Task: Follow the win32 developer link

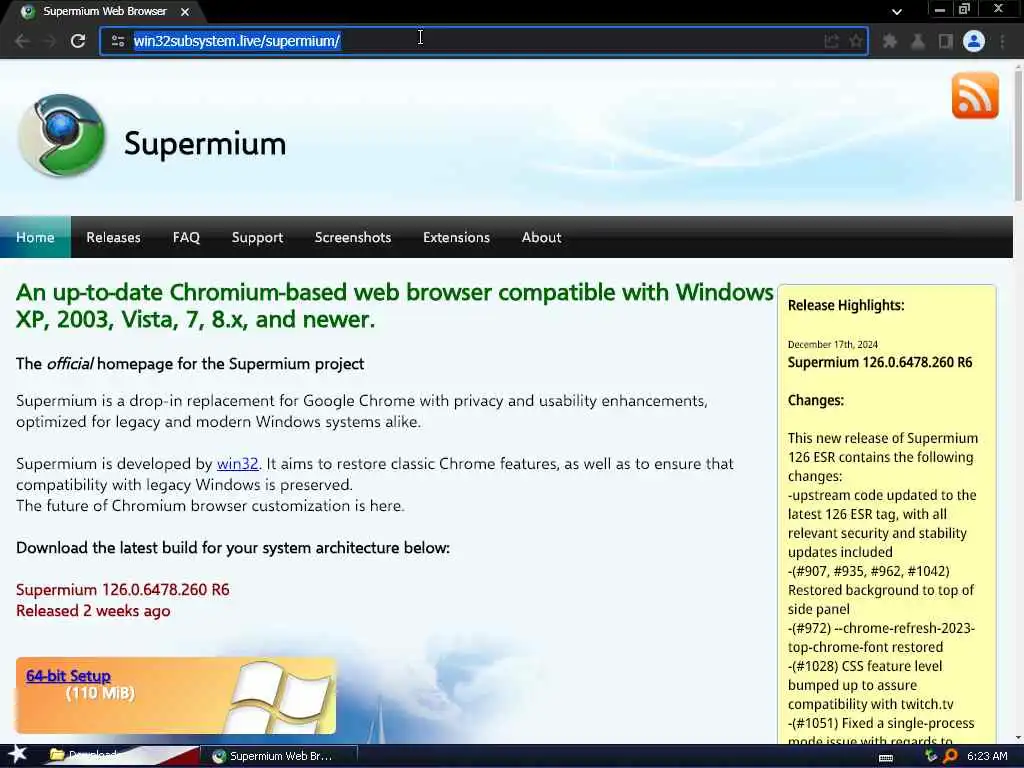Action: [x=237, y=464]
